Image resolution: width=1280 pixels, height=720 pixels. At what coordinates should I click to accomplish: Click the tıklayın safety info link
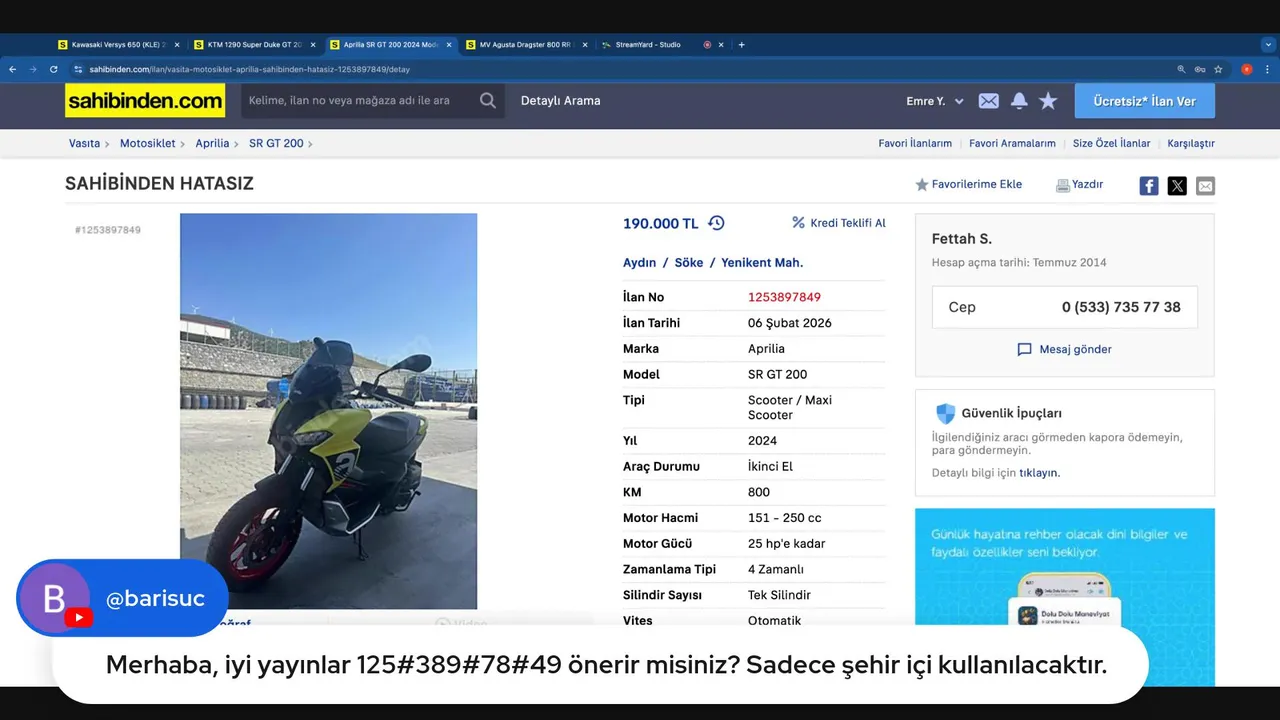[x=1039, y=472]
